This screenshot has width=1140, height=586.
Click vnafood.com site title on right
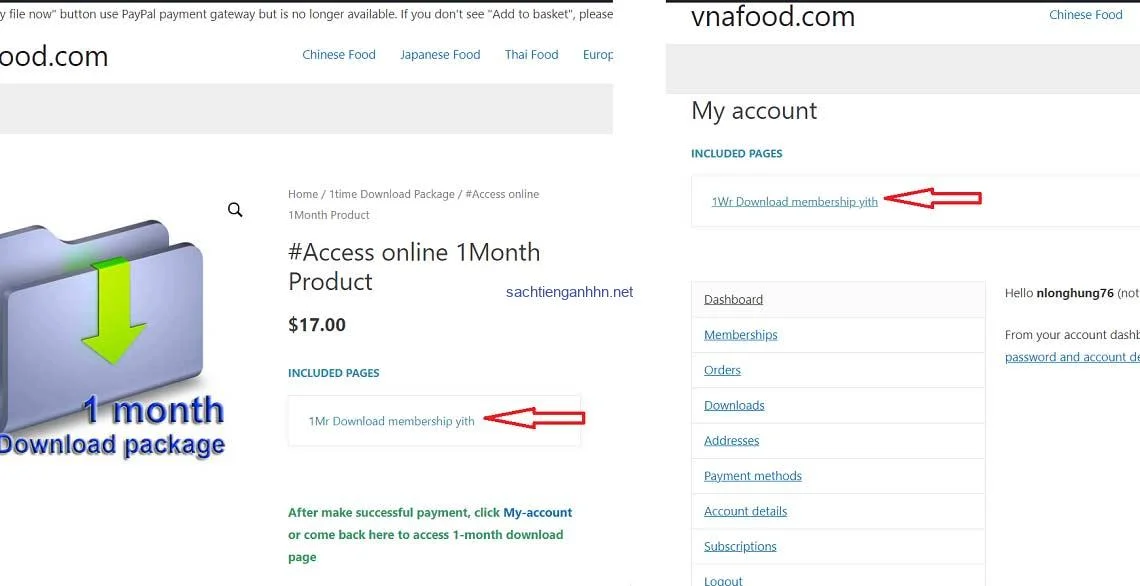772,16
